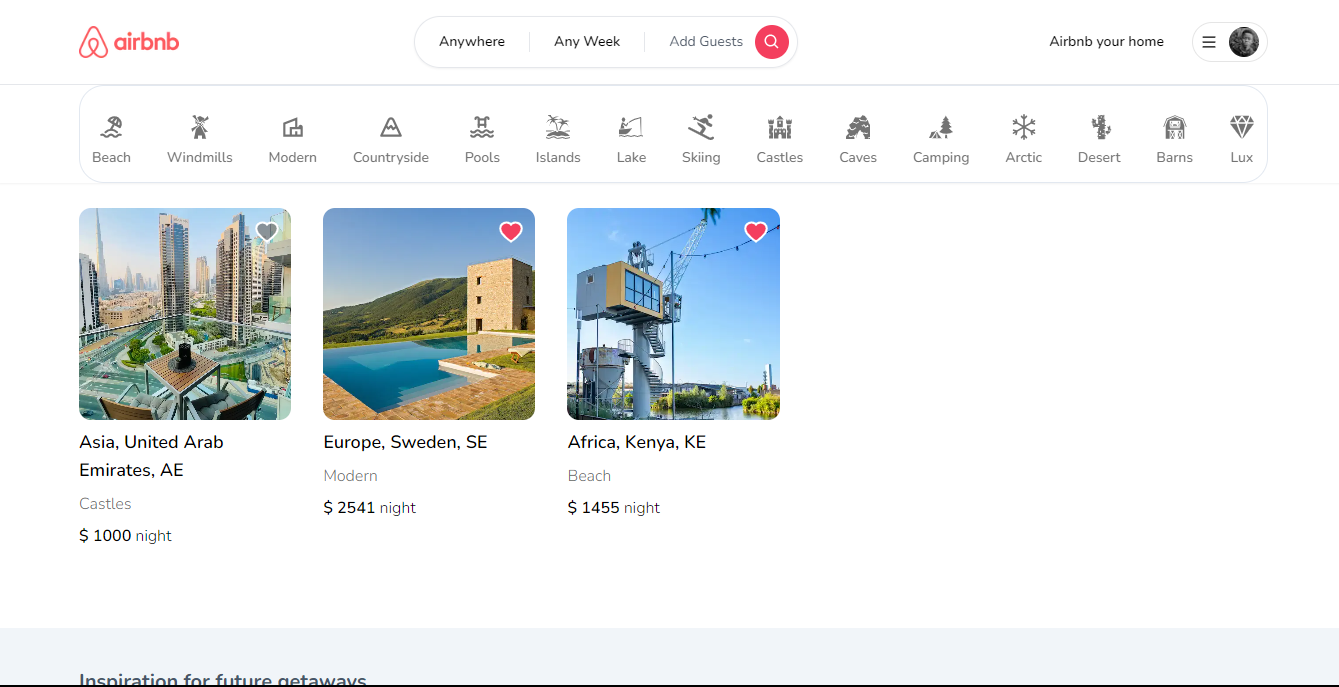Toggle the heart on Kenya listing

(x=755, y=232)
